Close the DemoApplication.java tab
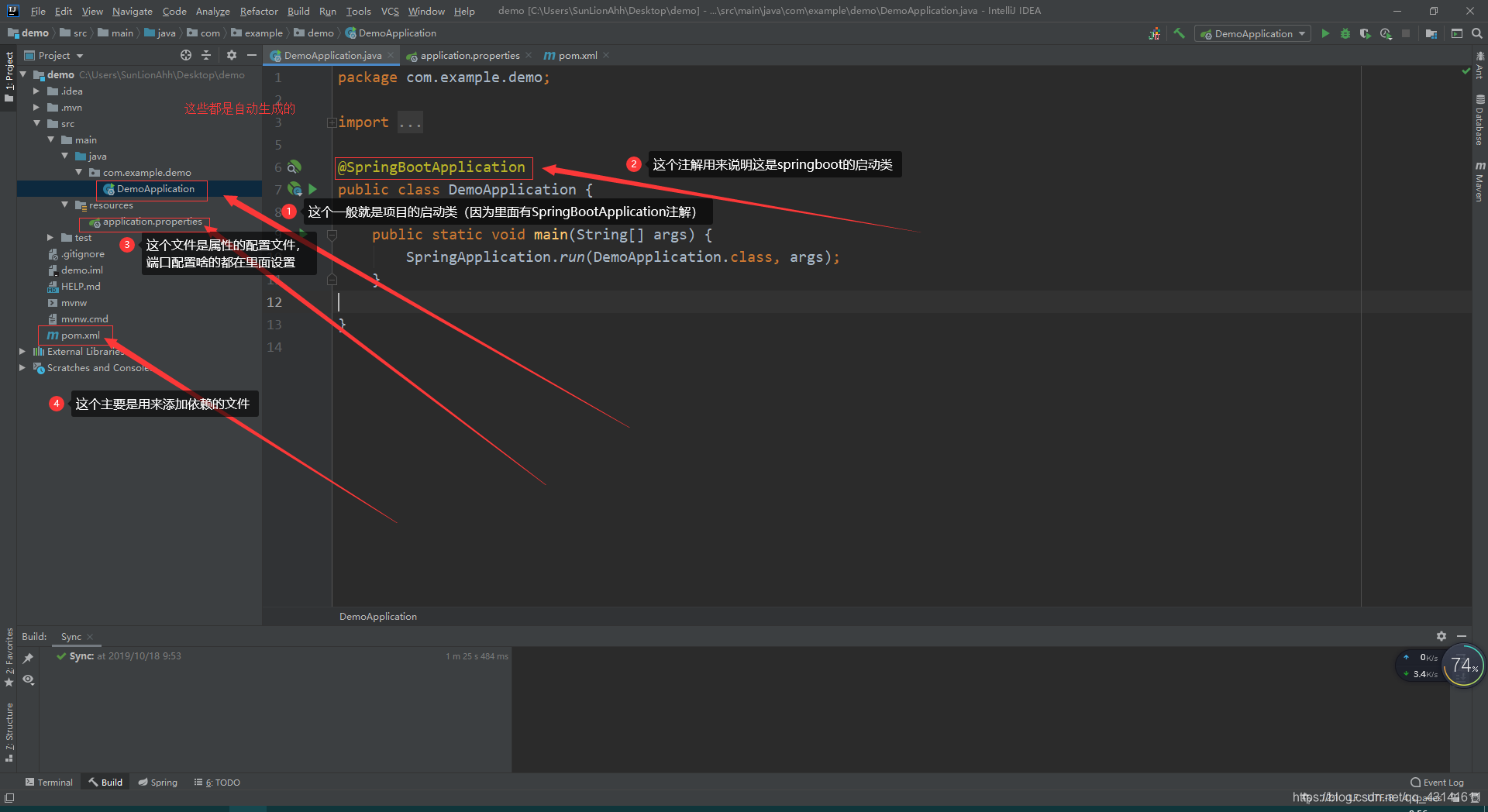 (x=391, y=55)
